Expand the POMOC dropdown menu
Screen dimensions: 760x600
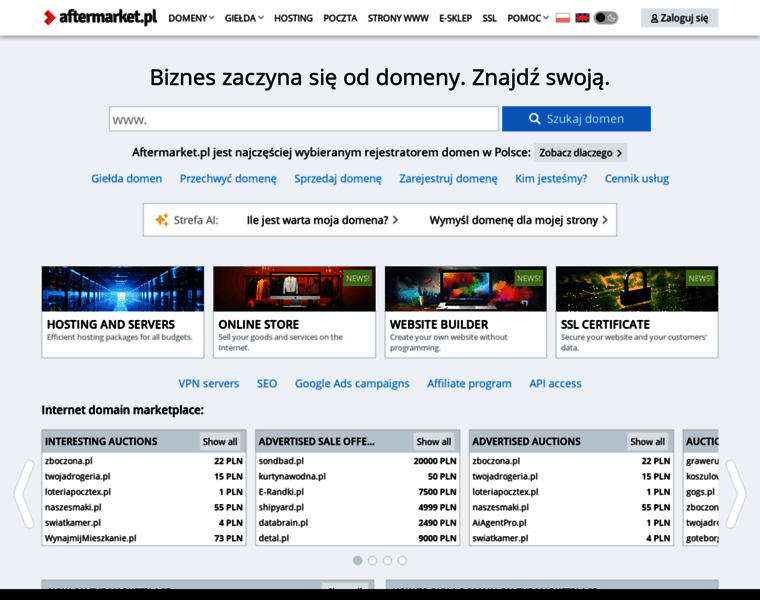(528, 18)
